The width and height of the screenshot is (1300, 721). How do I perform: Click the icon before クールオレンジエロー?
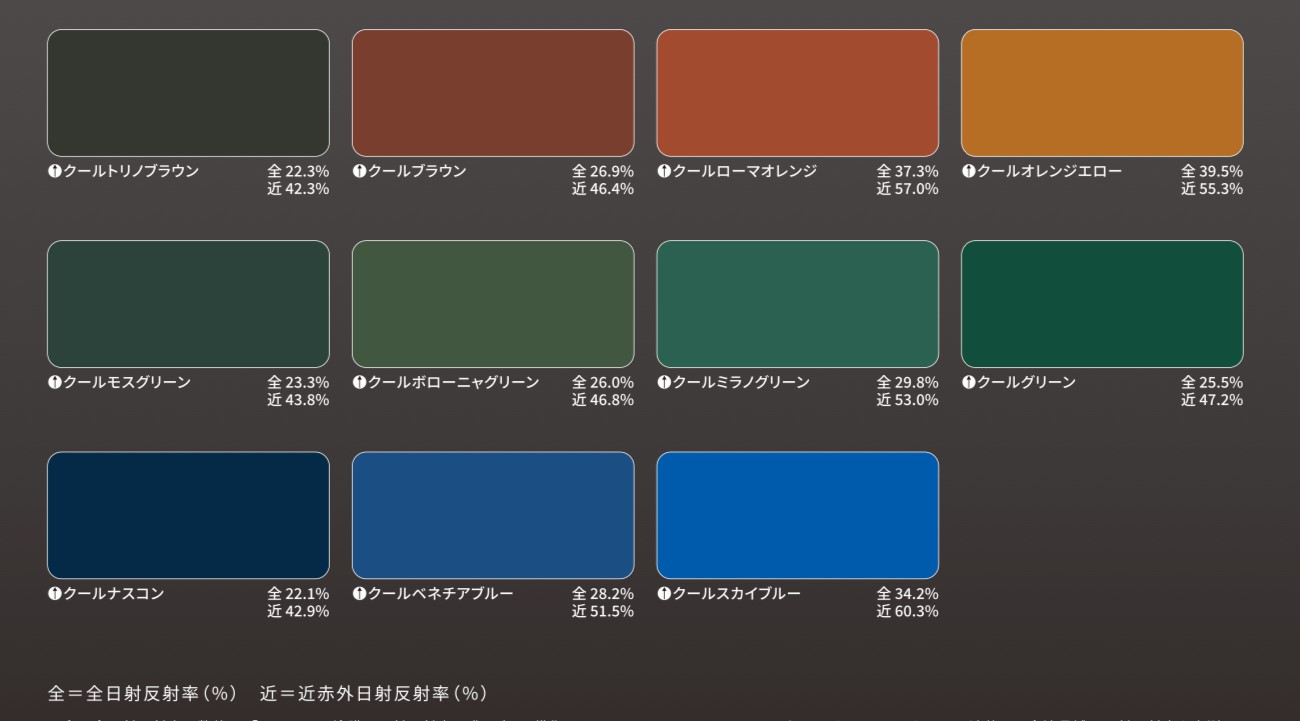tap(968, 172)
